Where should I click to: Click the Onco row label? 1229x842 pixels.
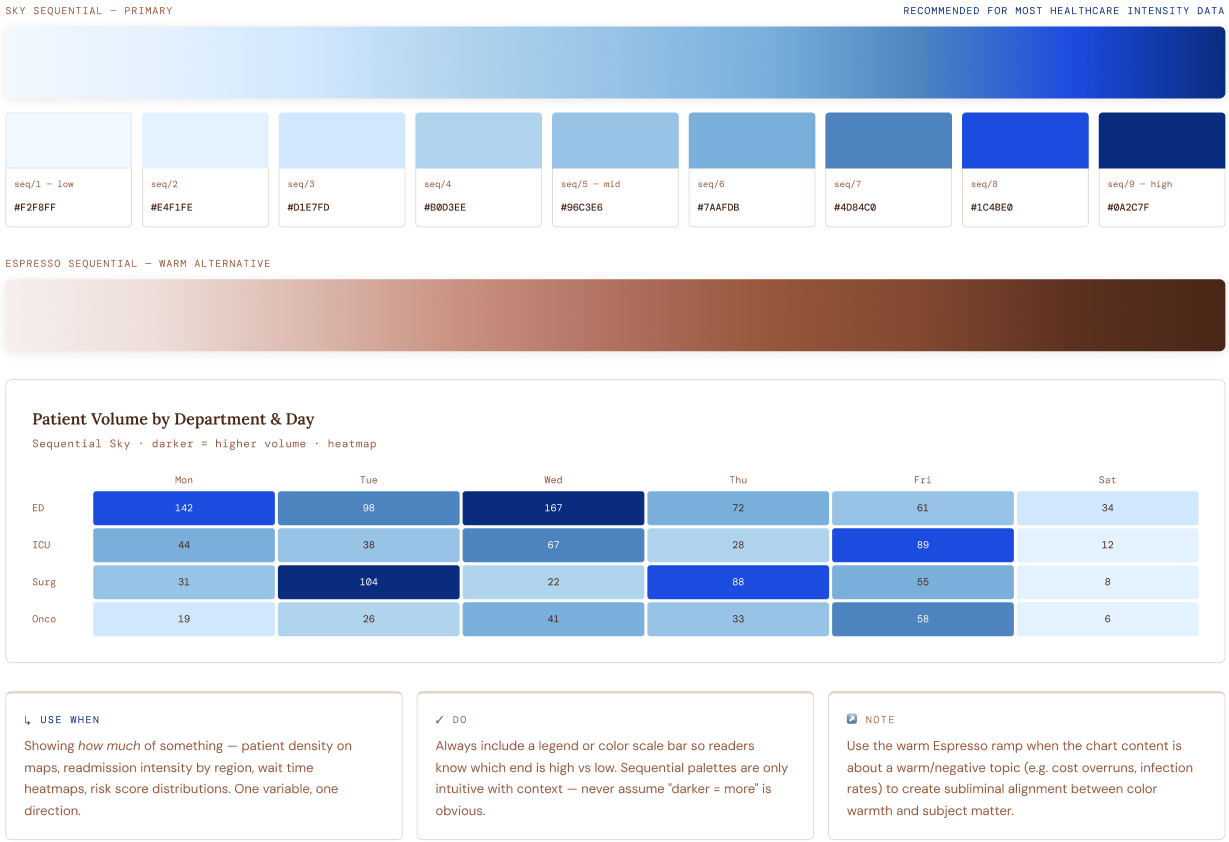pos(44,619)
